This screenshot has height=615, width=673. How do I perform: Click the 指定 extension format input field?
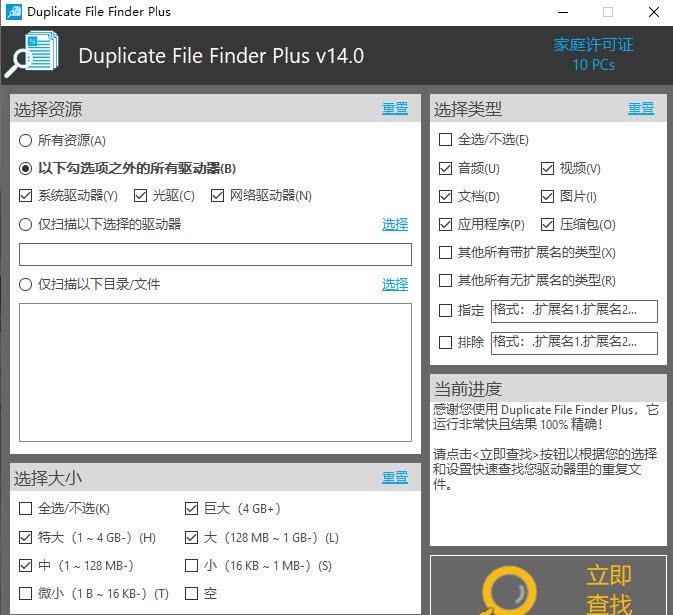point(574,311)
